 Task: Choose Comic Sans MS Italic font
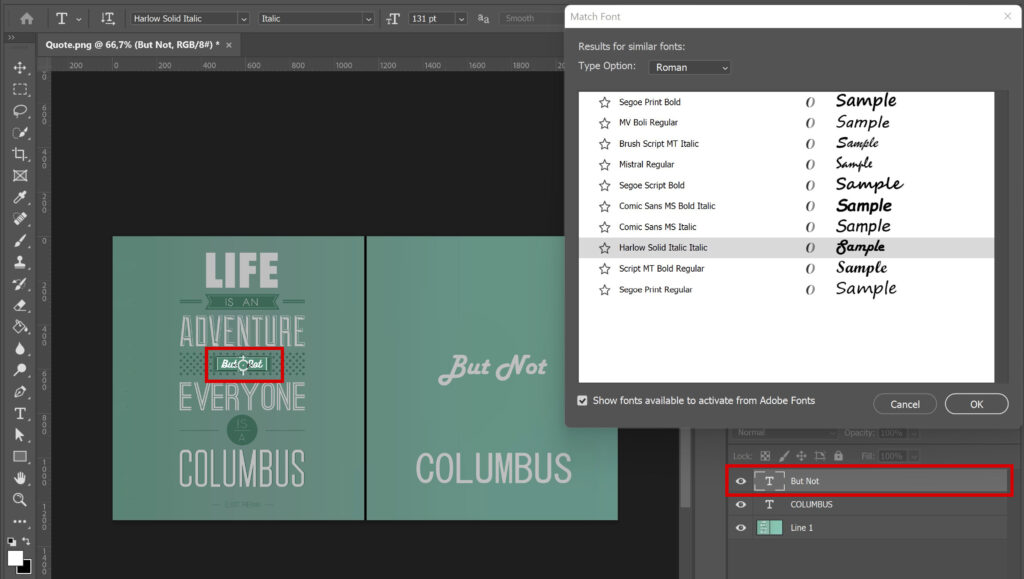pyautogui.click(x=786, y=227)
